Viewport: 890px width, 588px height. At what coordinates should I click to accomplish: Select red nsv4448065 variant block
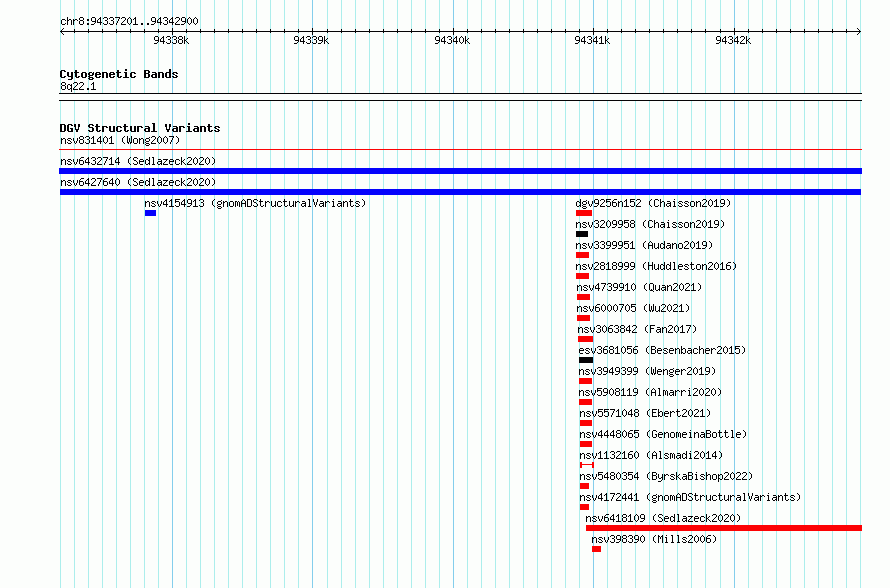[586, 444]
